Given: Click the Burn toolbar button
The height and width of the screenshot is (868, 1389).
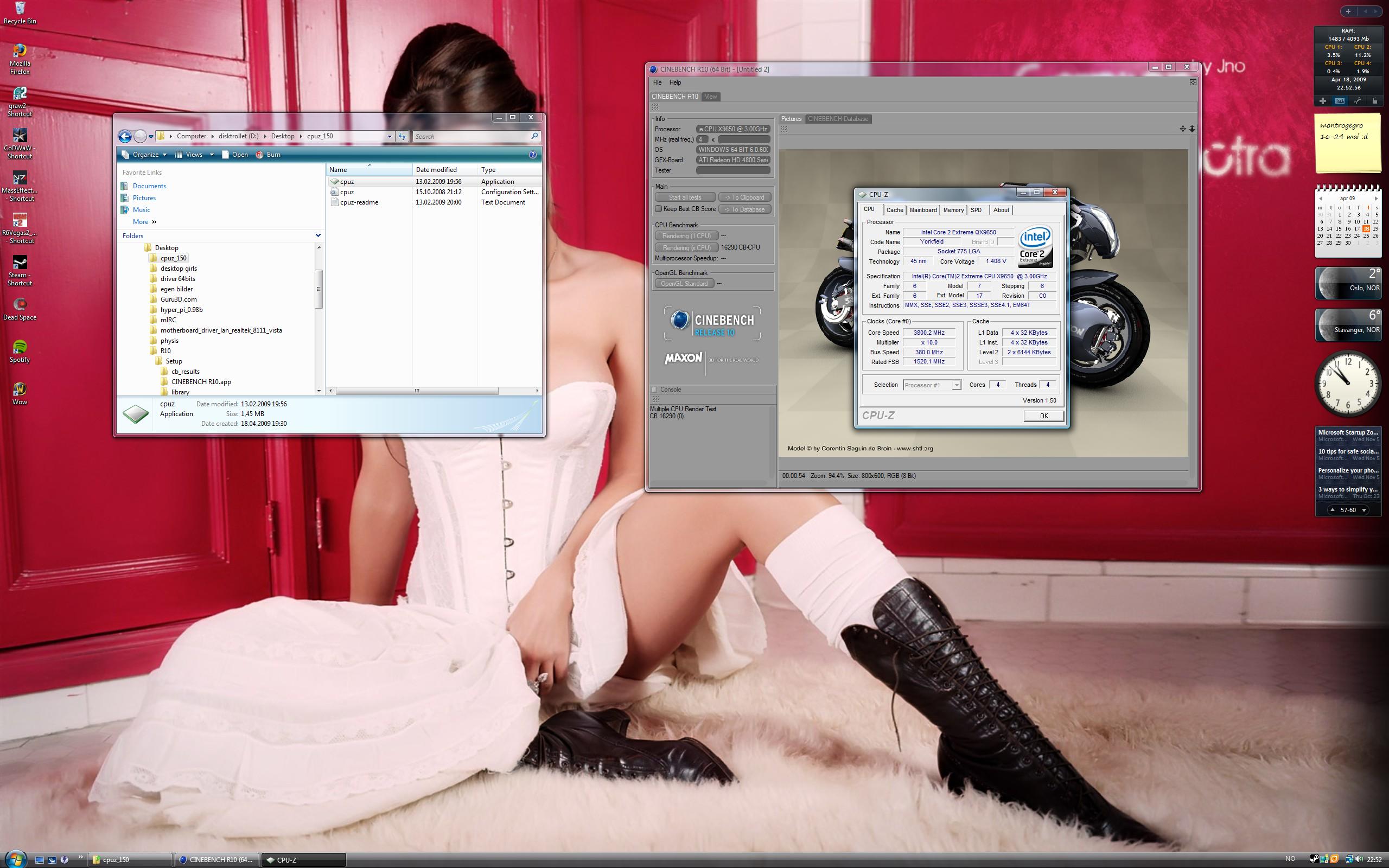Looking at the screenshot, I should click(x=268, y=155).
